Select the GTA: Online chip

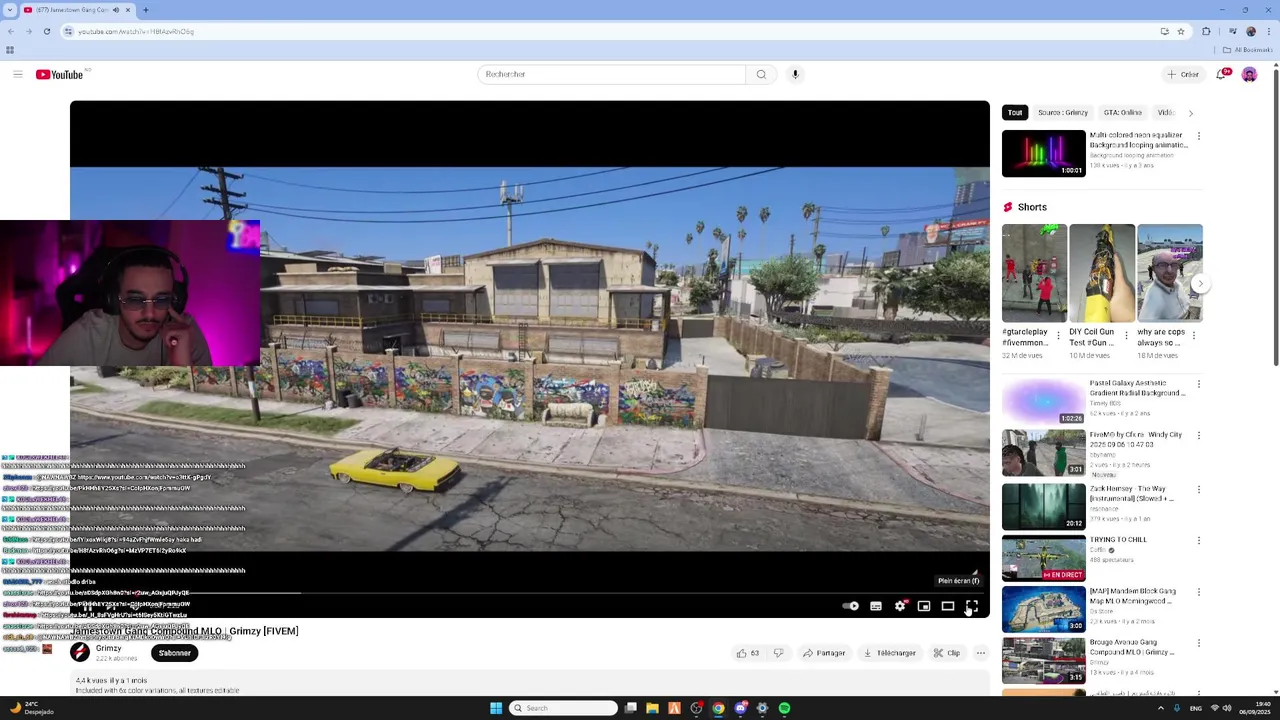[1122, 113]
